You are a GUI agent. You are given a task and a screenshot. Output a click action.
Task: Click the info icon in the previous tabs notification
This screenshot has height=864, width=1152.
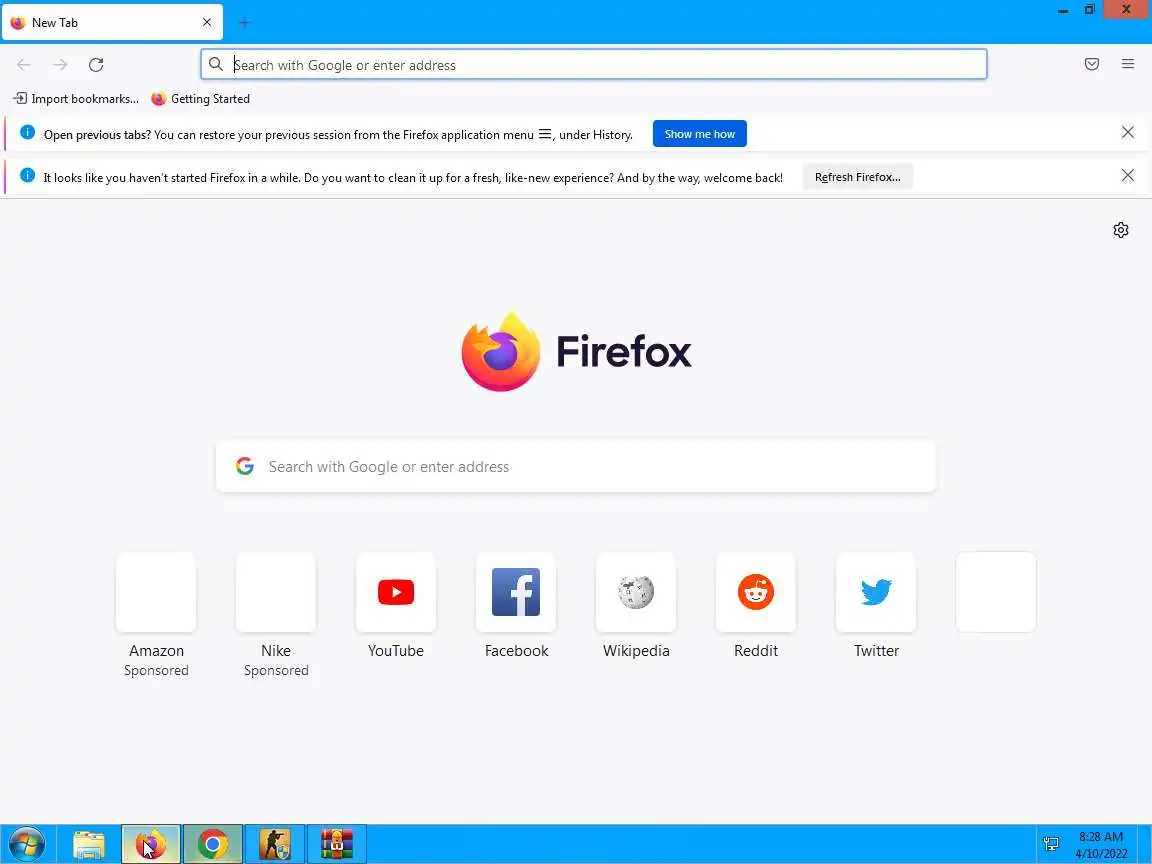click(27, 132)
